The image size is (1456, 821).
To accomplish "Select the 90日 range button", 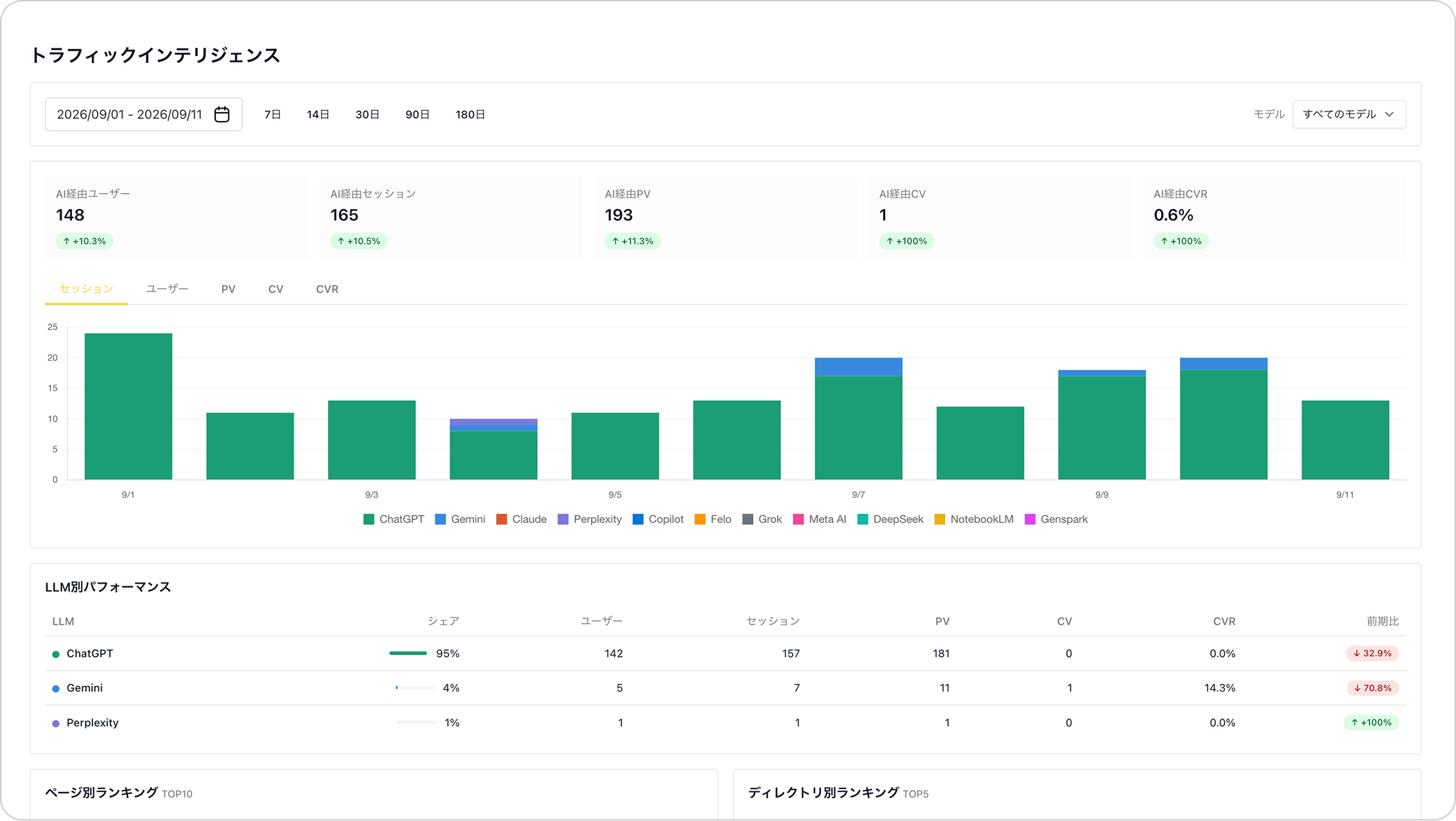I will (x=417, y=114).
